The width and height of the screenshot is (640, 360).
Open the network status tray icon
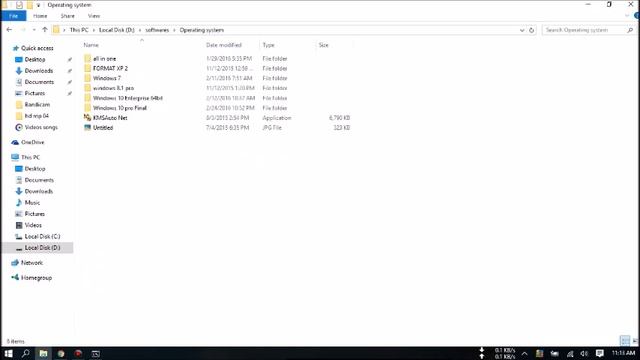pyautogui.click(x=570, y=353)
